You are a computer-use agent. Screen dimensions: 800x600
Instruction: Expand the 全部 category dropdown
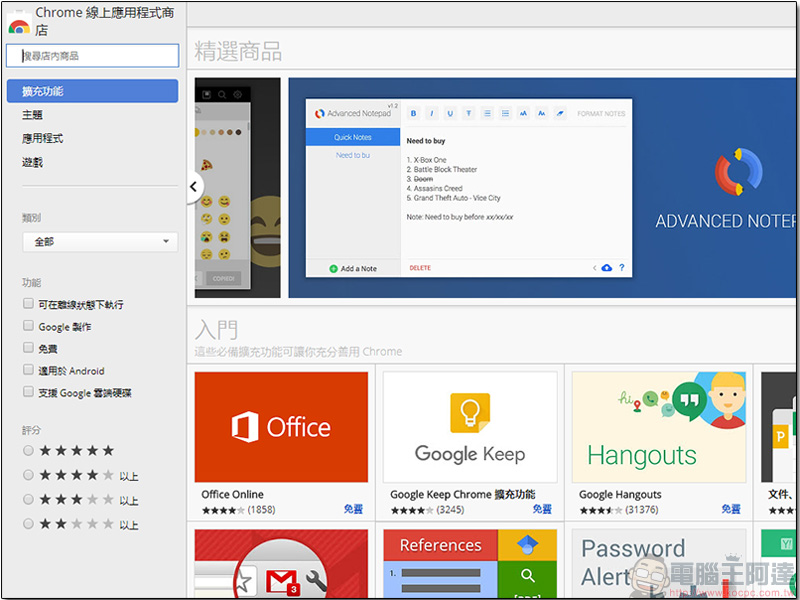pos(100,241)
